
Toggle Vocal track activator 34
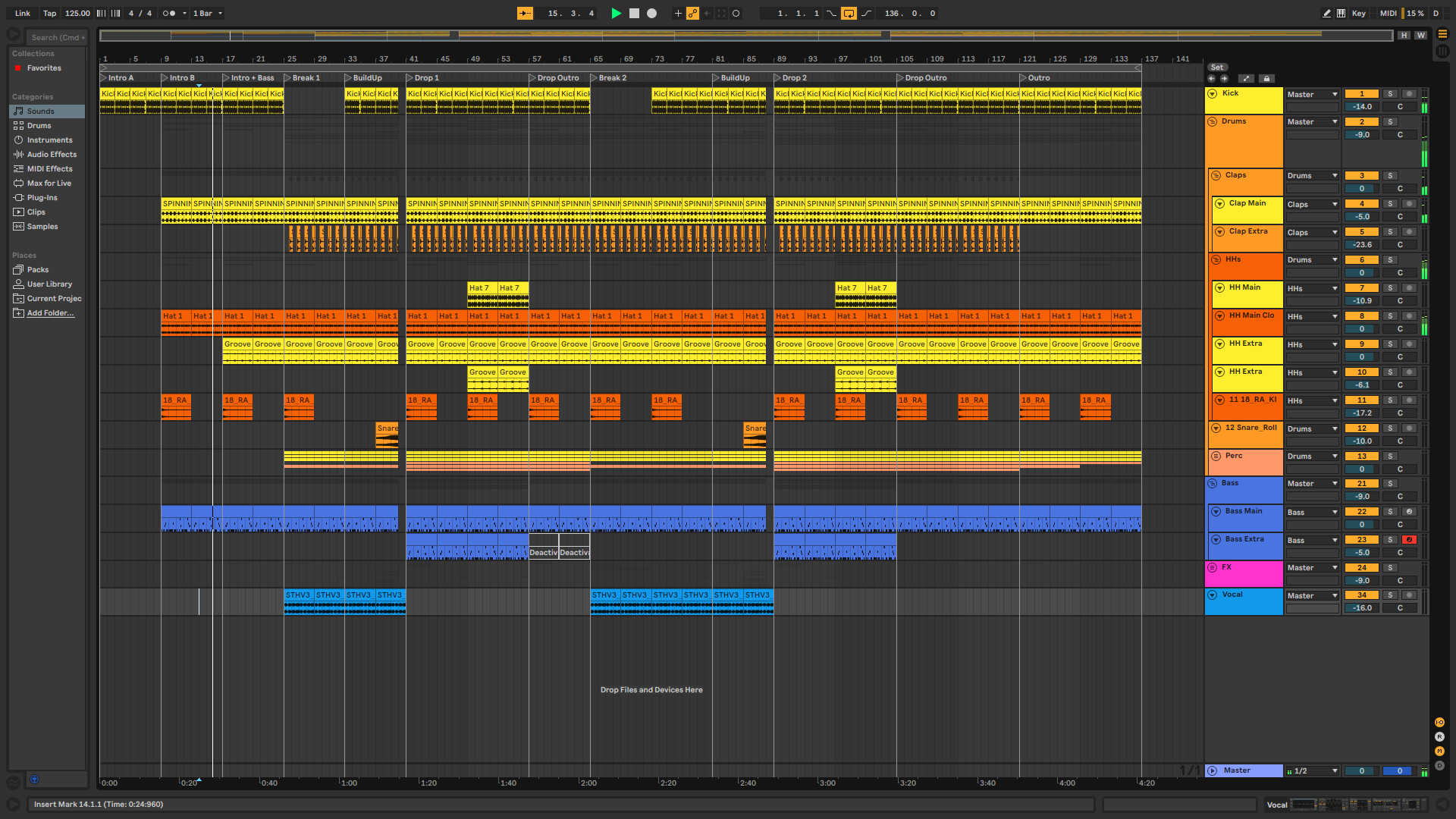click(1361, 595)
